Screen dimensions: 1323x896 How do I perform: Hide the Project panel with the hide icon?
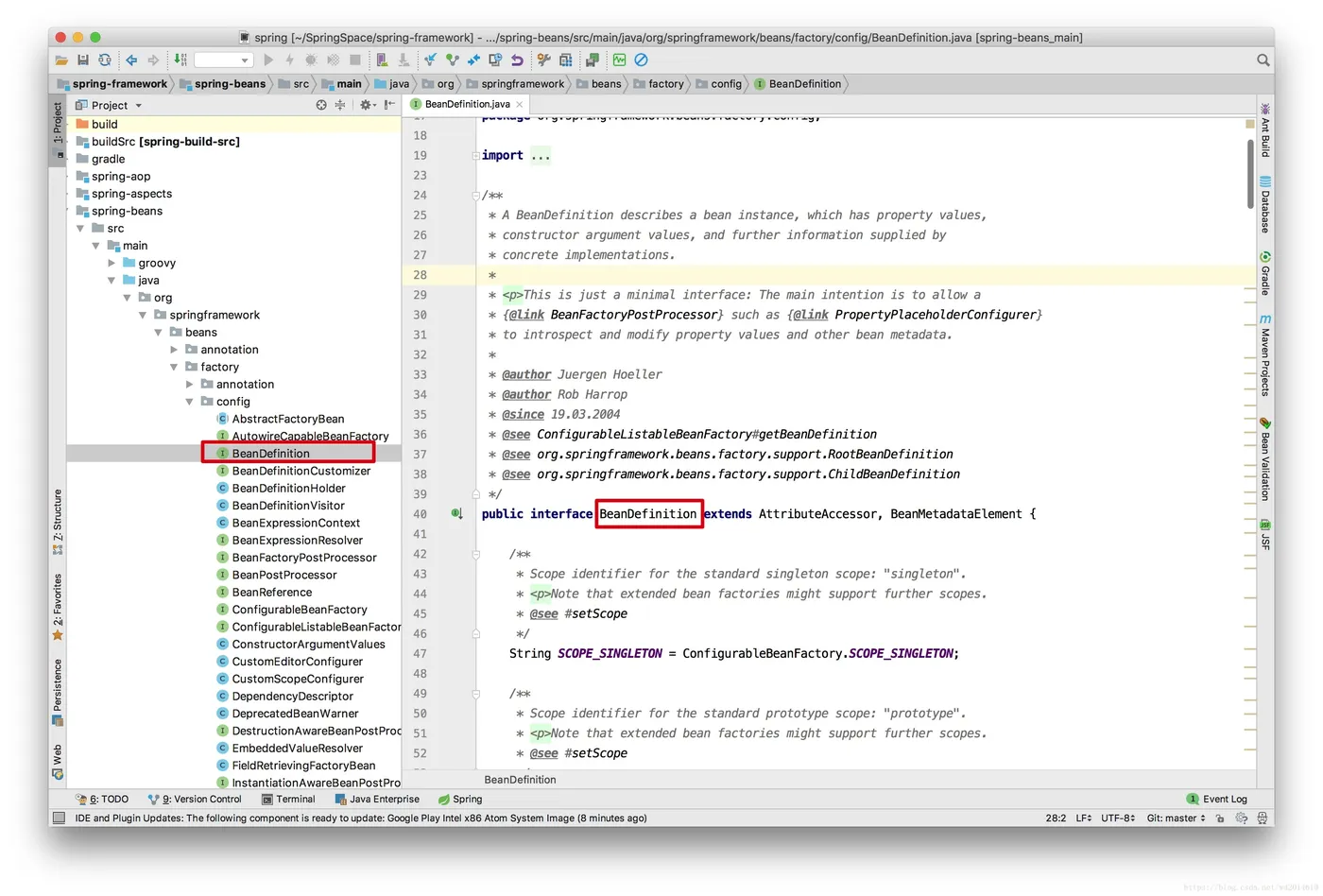coord(389,105)
